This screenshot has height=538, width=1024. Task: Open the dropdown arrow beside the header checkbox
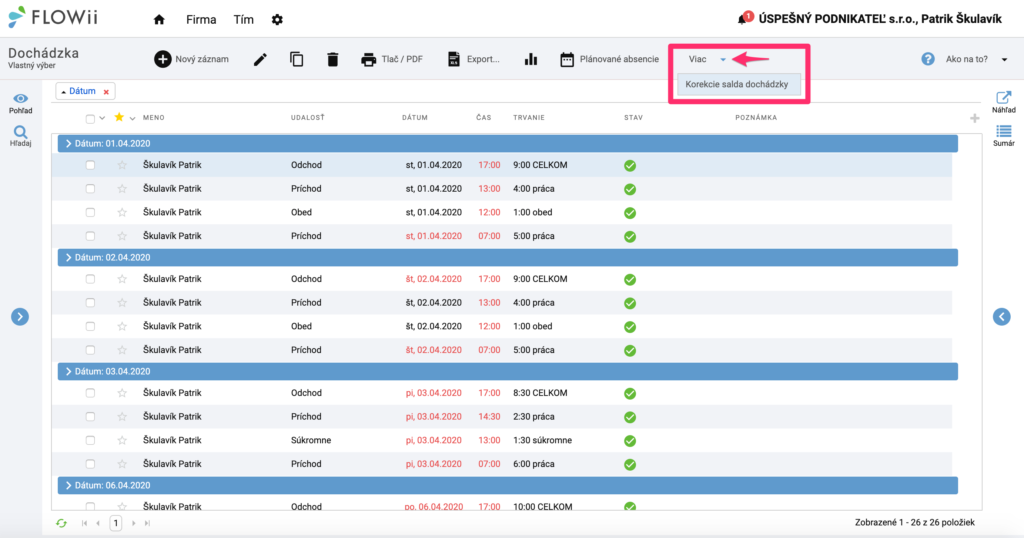(x=102, y=118)
